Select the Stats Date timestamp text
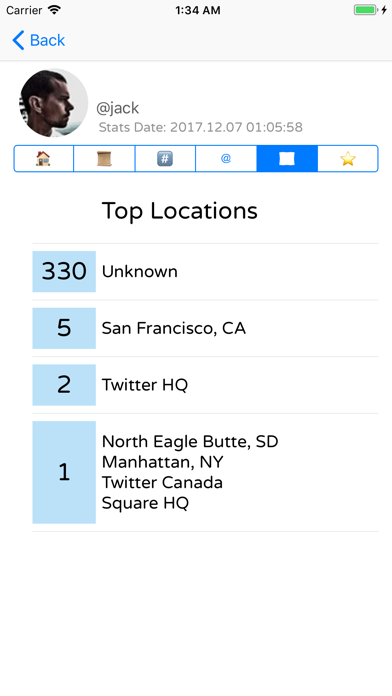Image resolution: width=392 pixels, height=696 pixels. pyautogui.click(x=201, y=127)
